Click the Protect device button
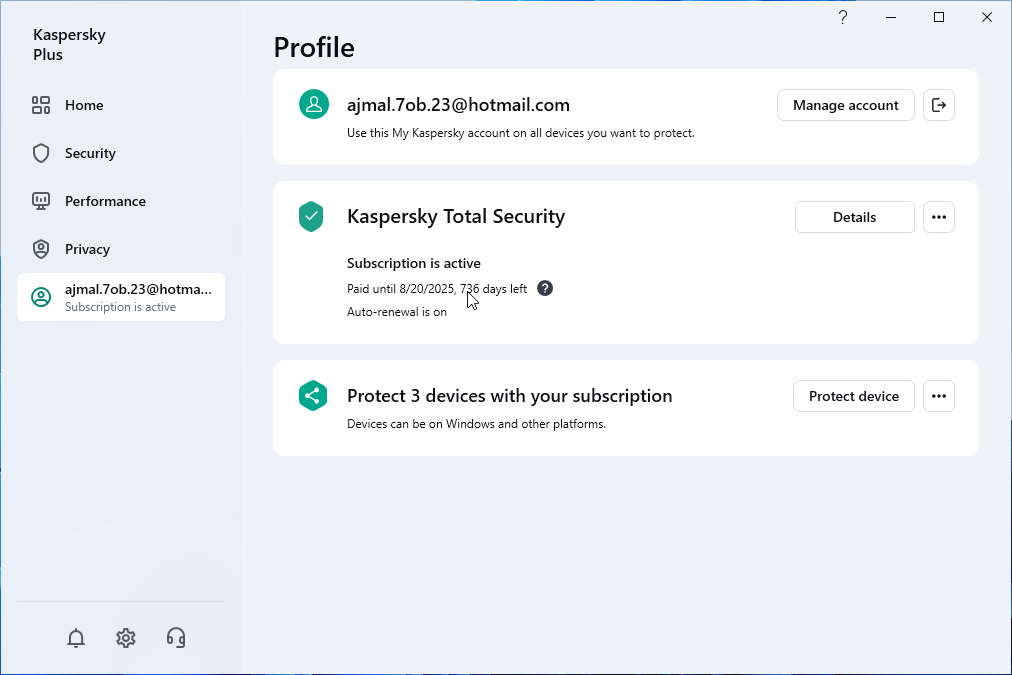 pyautogui.click(x=854, y=396)
